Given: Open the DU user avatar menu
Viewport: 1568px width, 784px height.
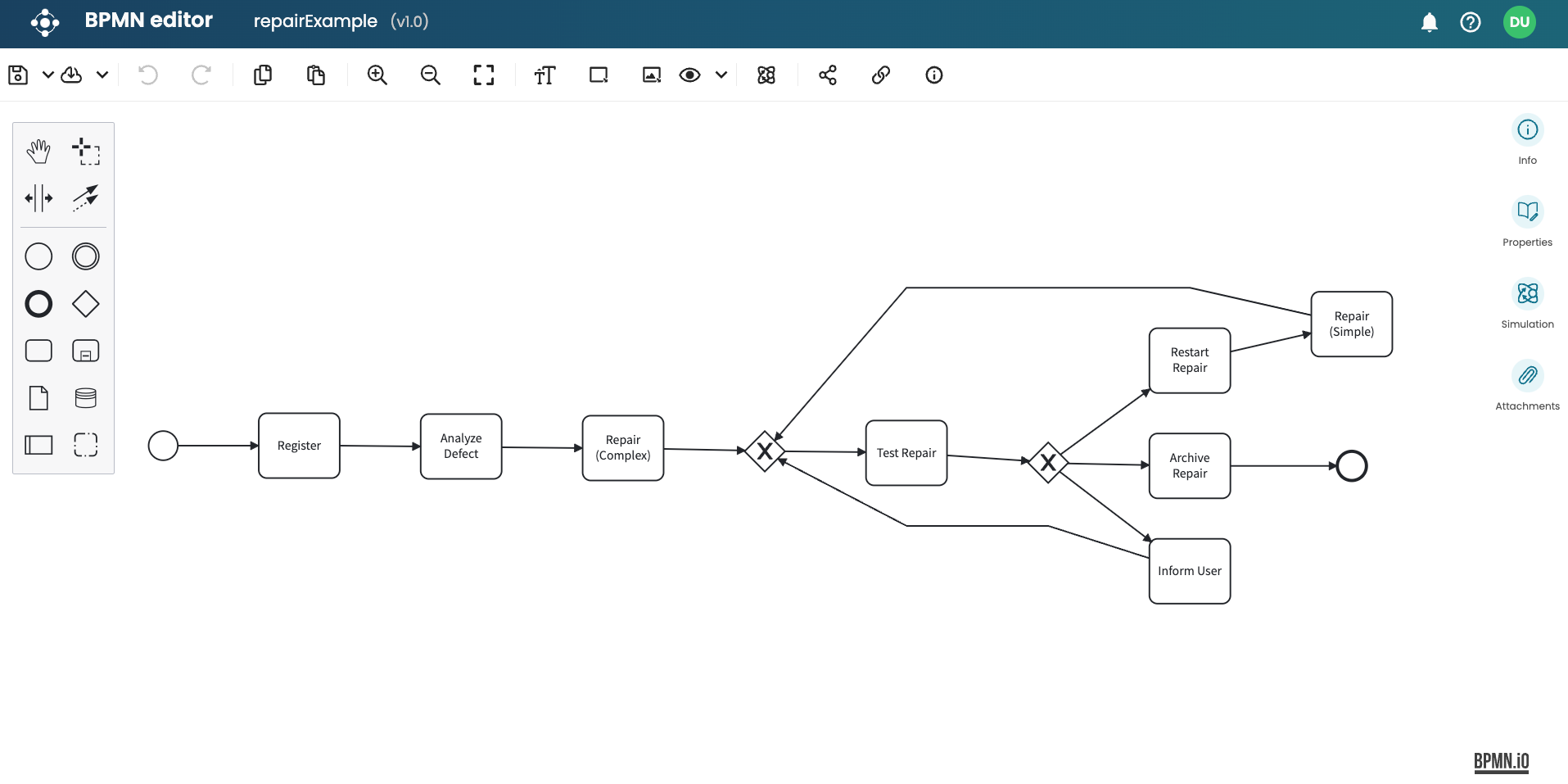Looking at the screenshot, I should coord(1520,22).
